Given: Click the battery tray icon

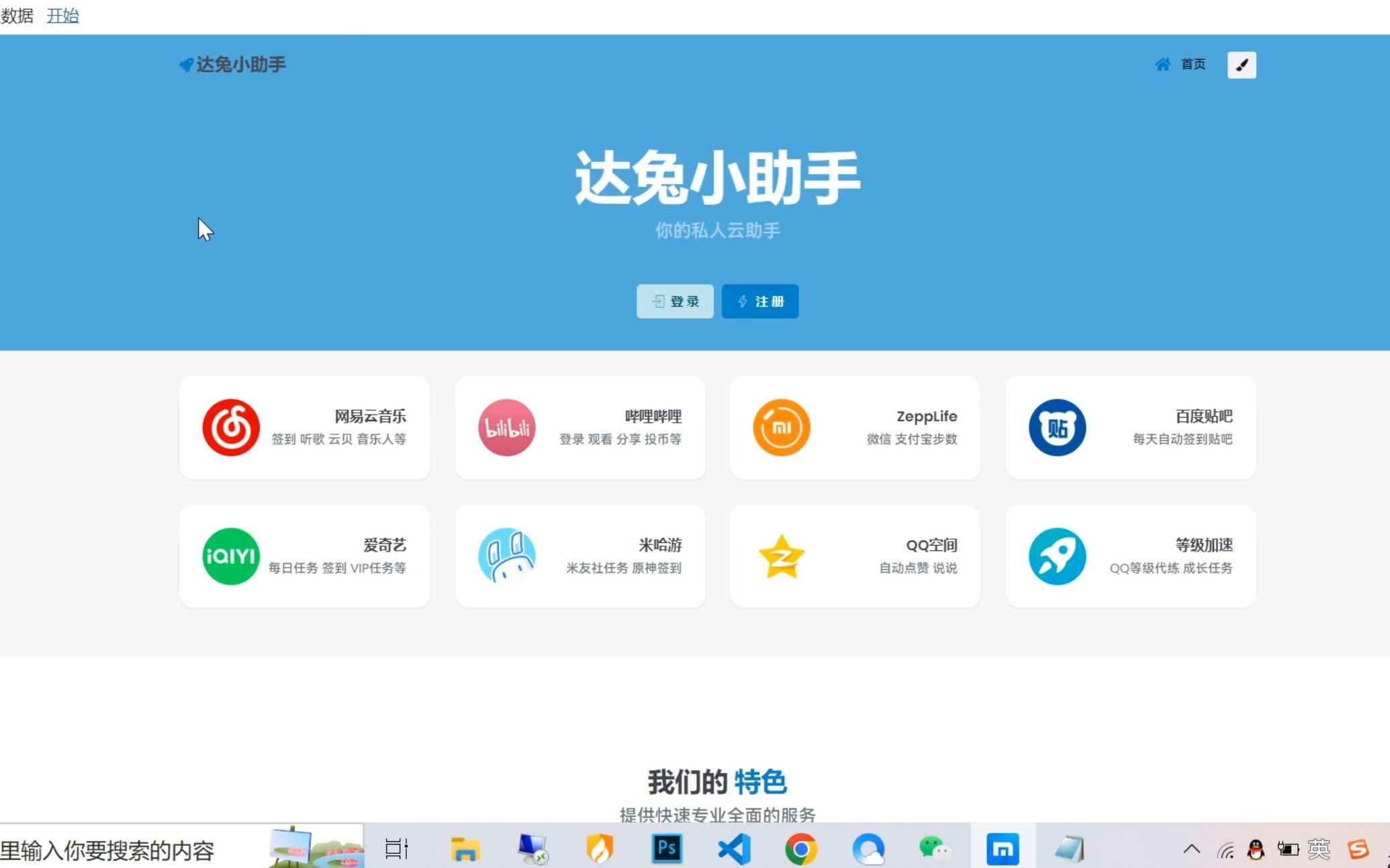Looking at the screenshot, I should point(1287,850).
